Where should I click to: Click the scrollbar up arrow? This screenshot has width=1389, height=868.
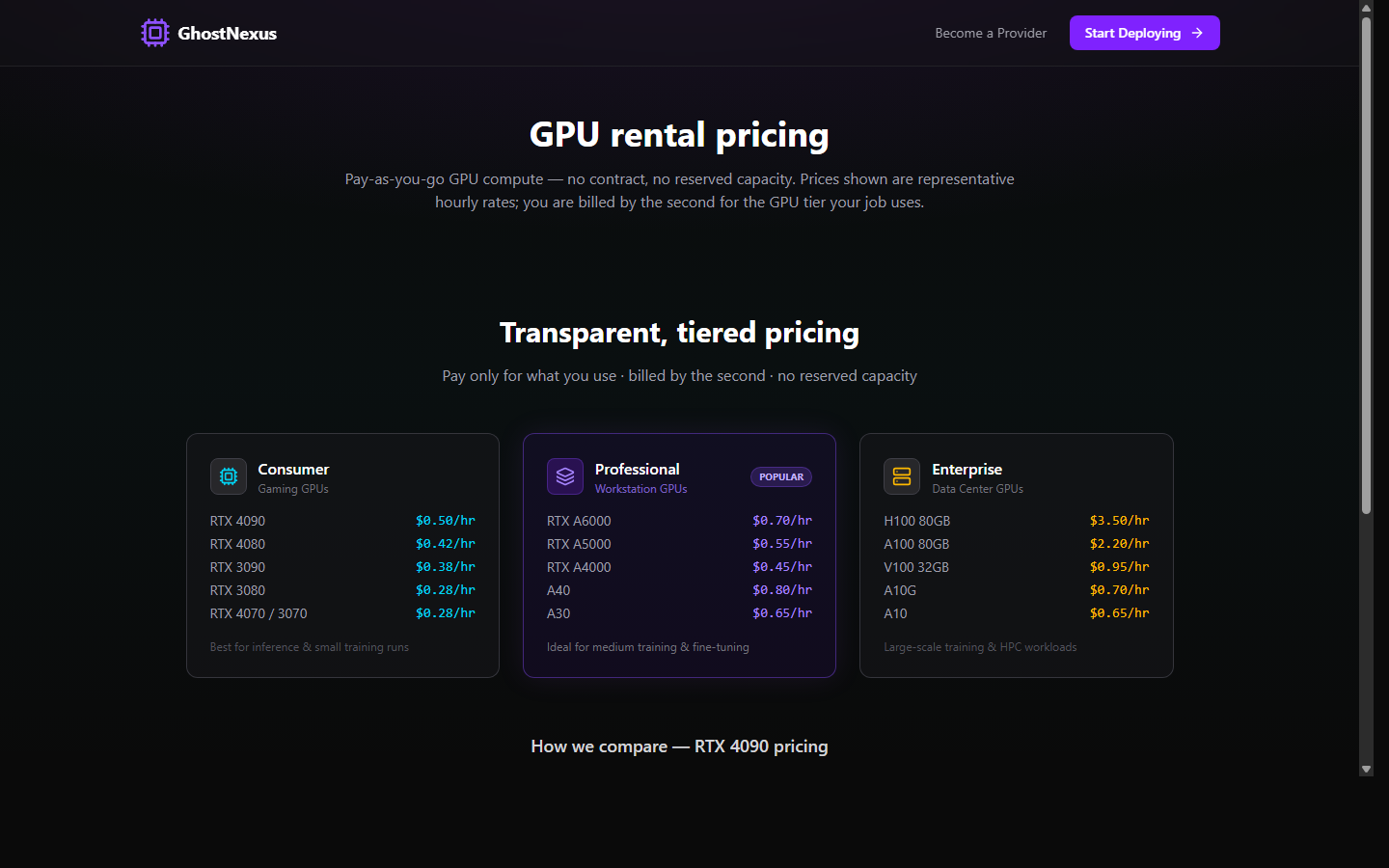[1367, 8]
